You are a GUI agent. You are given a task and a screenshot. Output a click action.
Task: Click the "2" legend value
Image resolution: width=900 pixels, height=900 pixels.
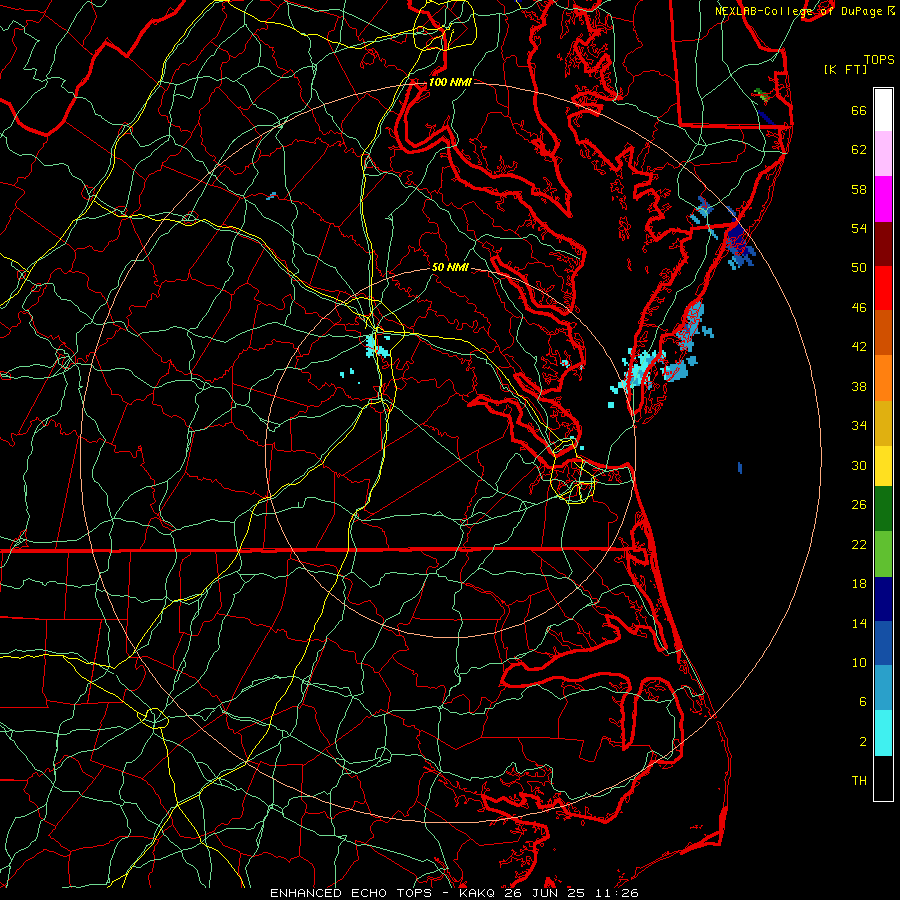click(863, 742)
